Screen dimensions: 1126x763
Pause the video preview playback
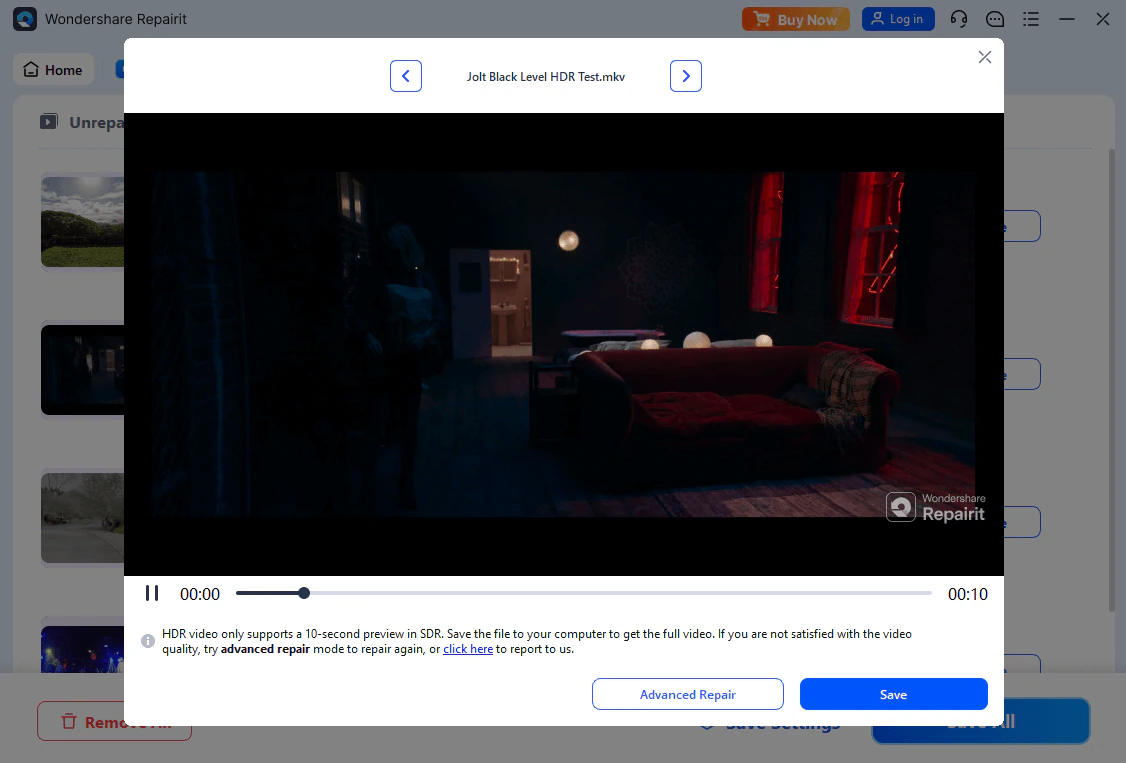[x=152, y=594]
